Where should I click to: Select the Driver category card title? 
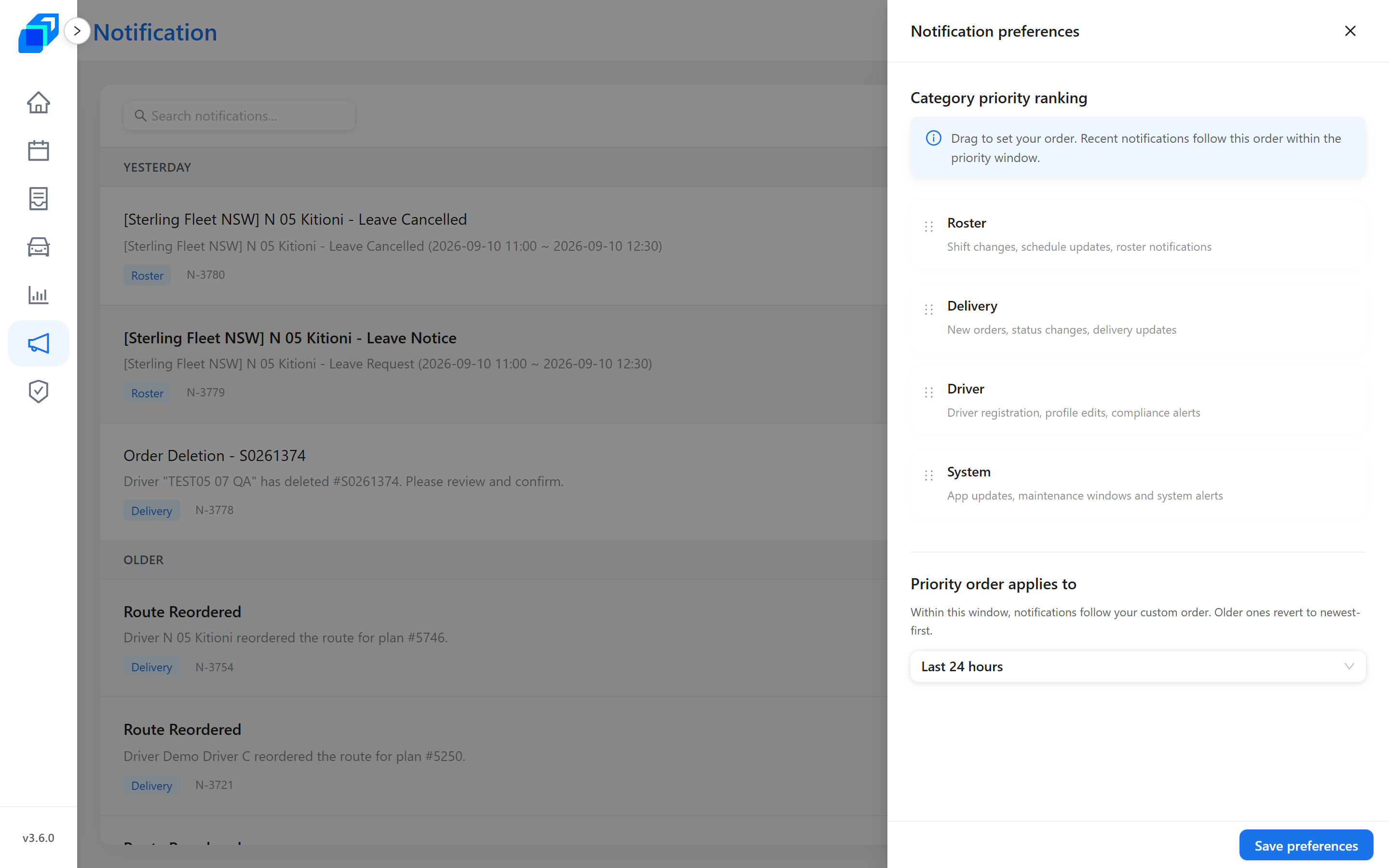[966, 389]
